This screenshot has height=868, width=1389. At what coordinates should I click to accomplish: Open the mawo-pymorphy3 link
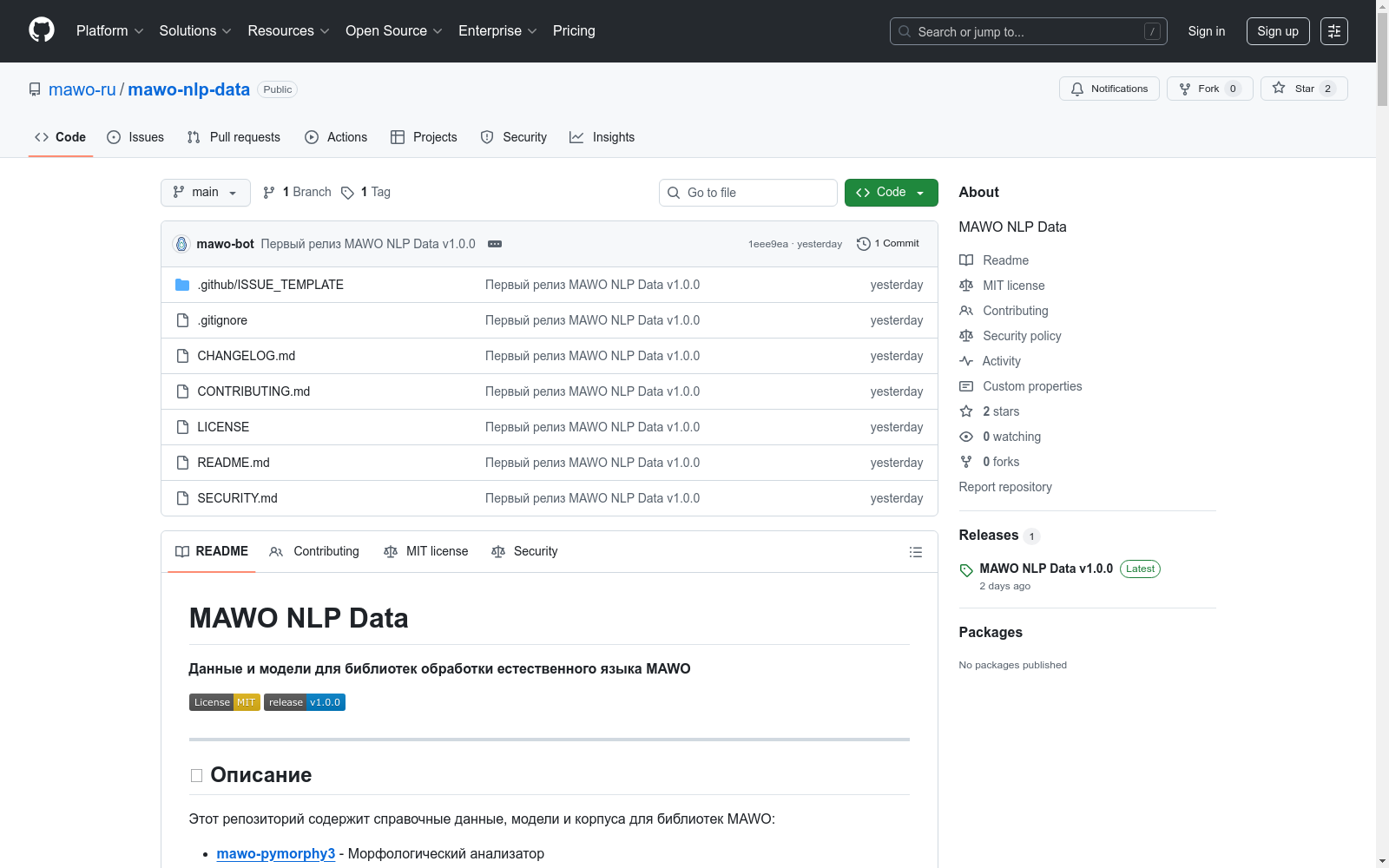[x=276, y=854]
